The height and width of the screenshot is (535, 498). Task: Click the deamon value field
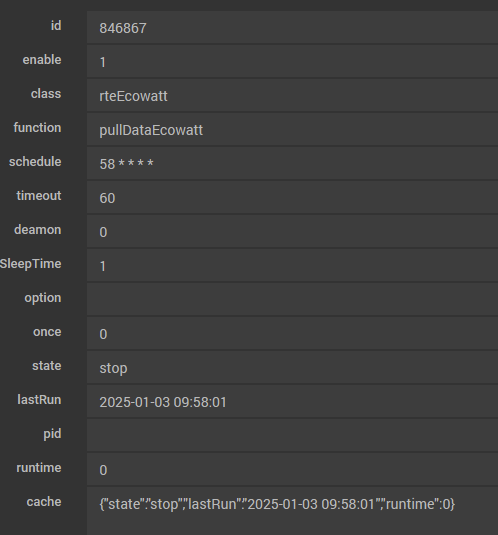tap(292, 232)
